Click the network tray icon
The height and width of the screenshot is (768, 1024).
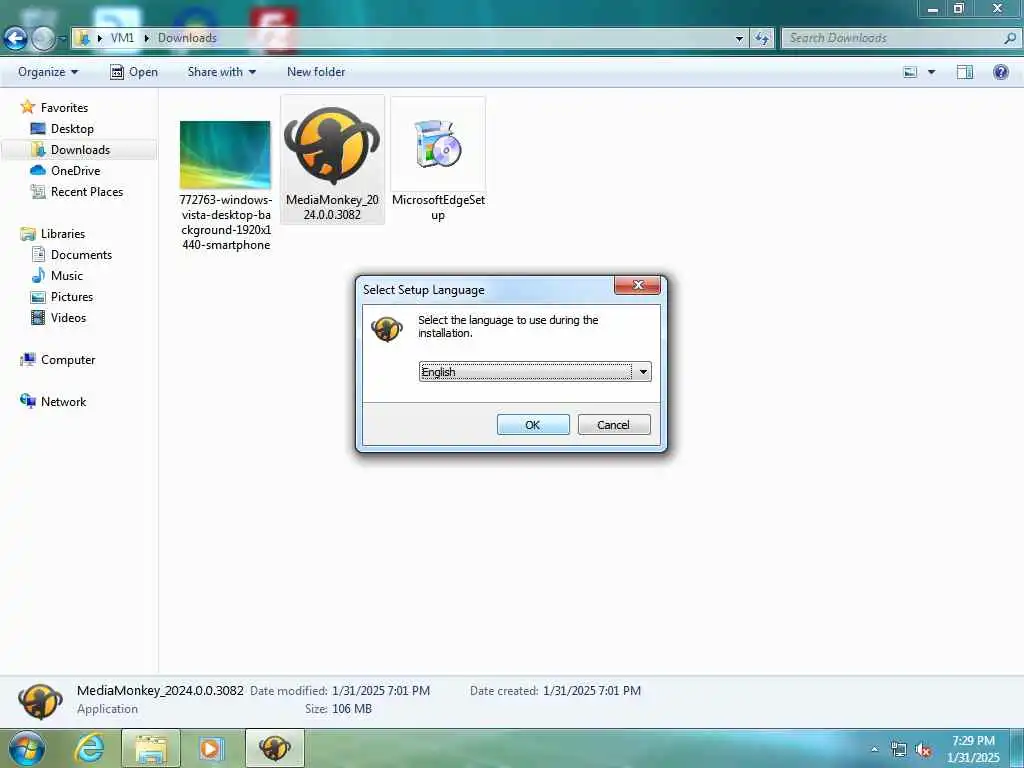(x=899, y=749)
